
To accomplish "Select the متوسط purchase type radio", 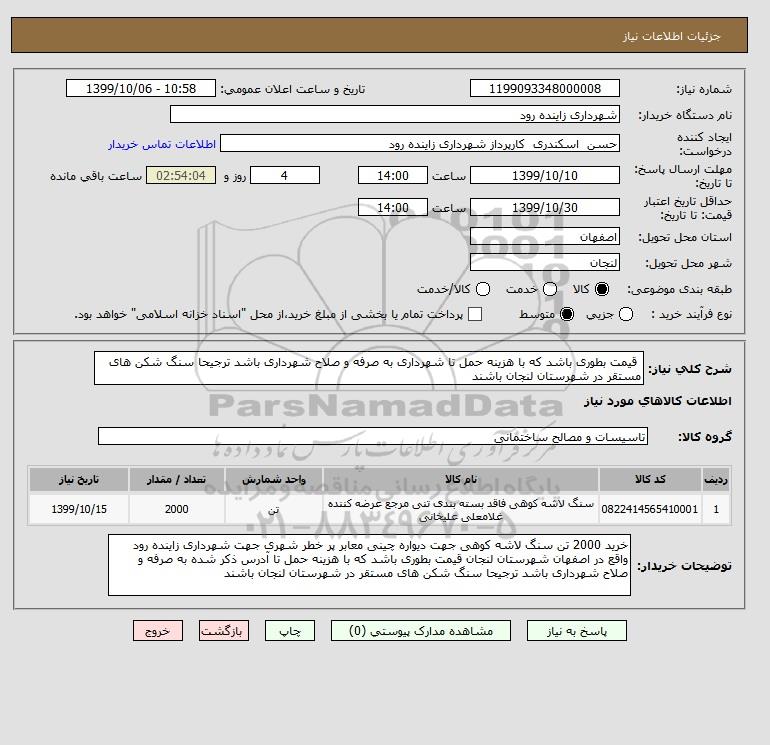I will click(567, 314).
